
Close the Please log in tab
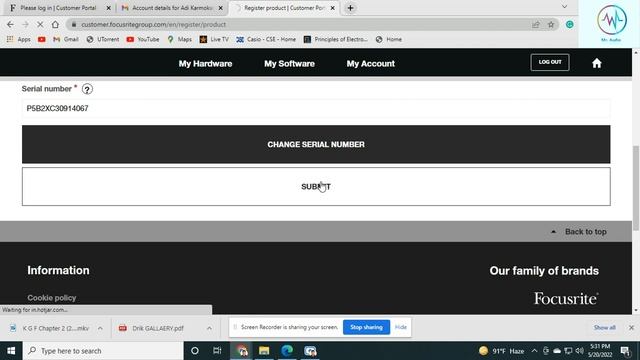[108, 8]
